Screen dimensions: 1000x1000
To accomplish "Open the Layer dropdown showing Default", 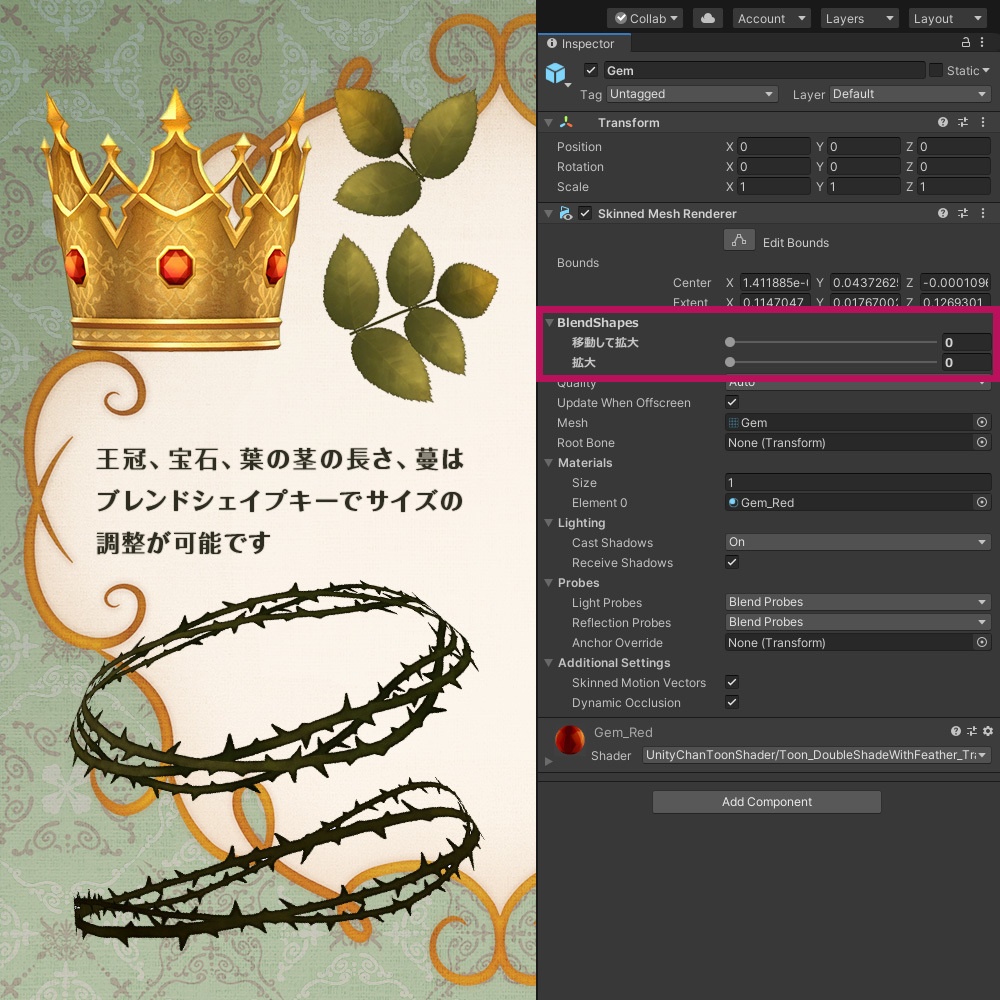I will pos(910,94).
